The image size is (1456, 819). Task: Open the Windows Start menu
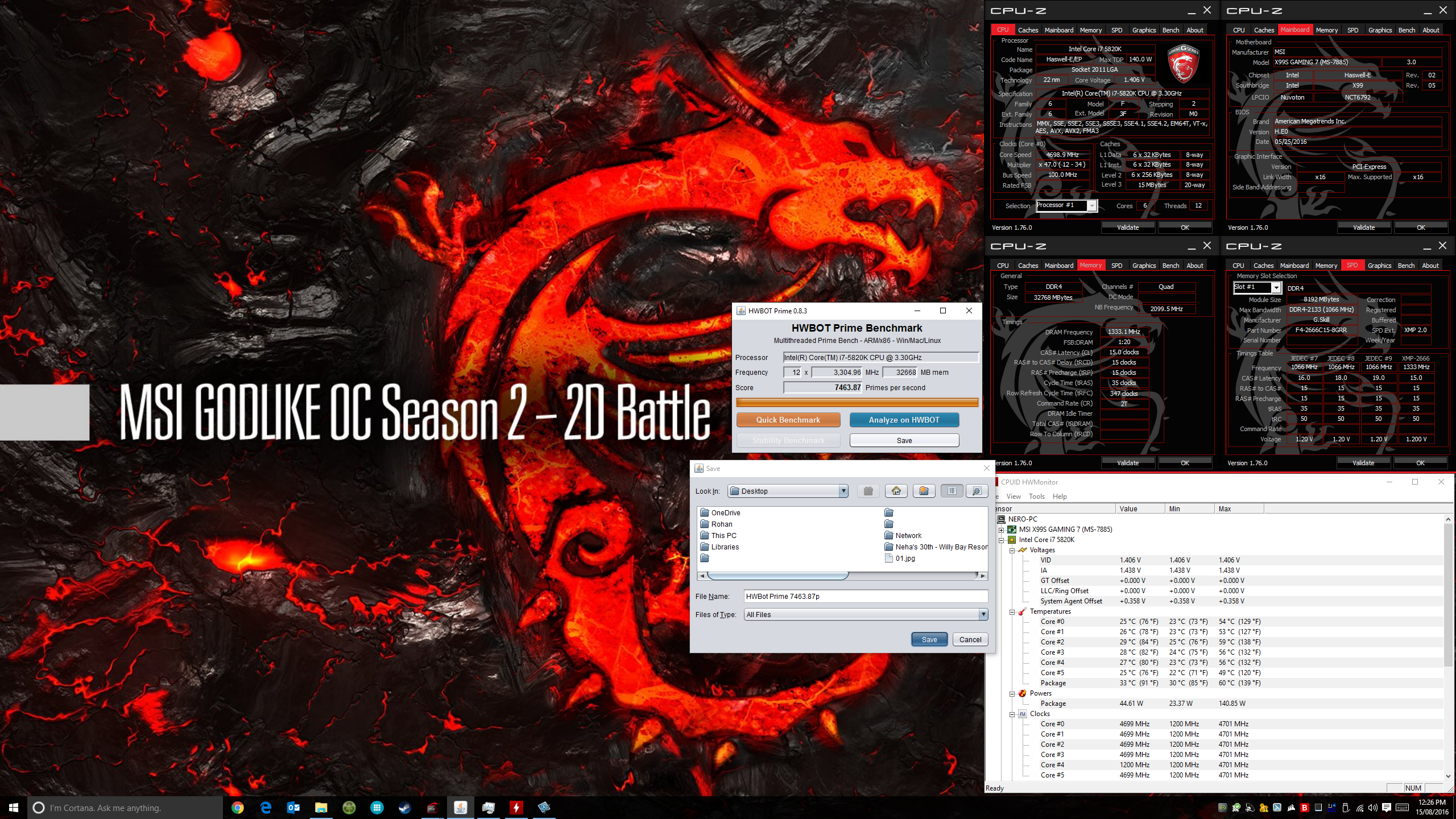[14, 807]
